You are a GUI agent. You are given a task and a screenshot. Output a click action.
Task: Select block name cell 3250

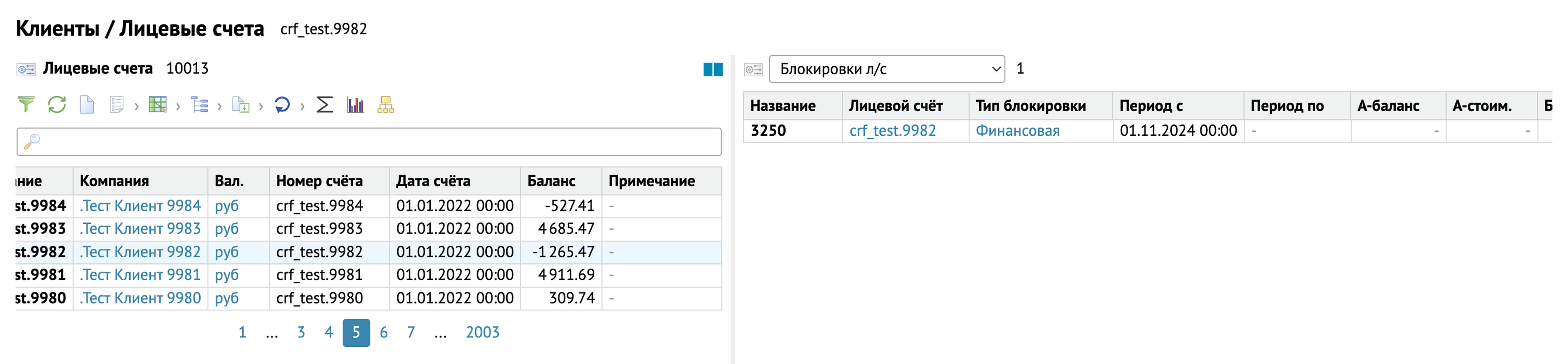click(793, 131)
